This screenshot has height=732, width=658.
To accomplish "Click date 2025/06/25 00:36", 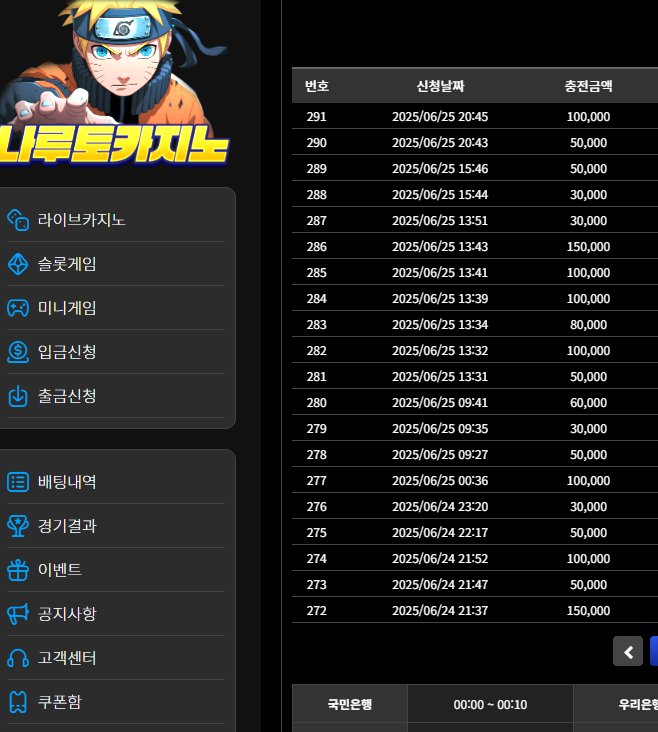I will click(440, 481).
